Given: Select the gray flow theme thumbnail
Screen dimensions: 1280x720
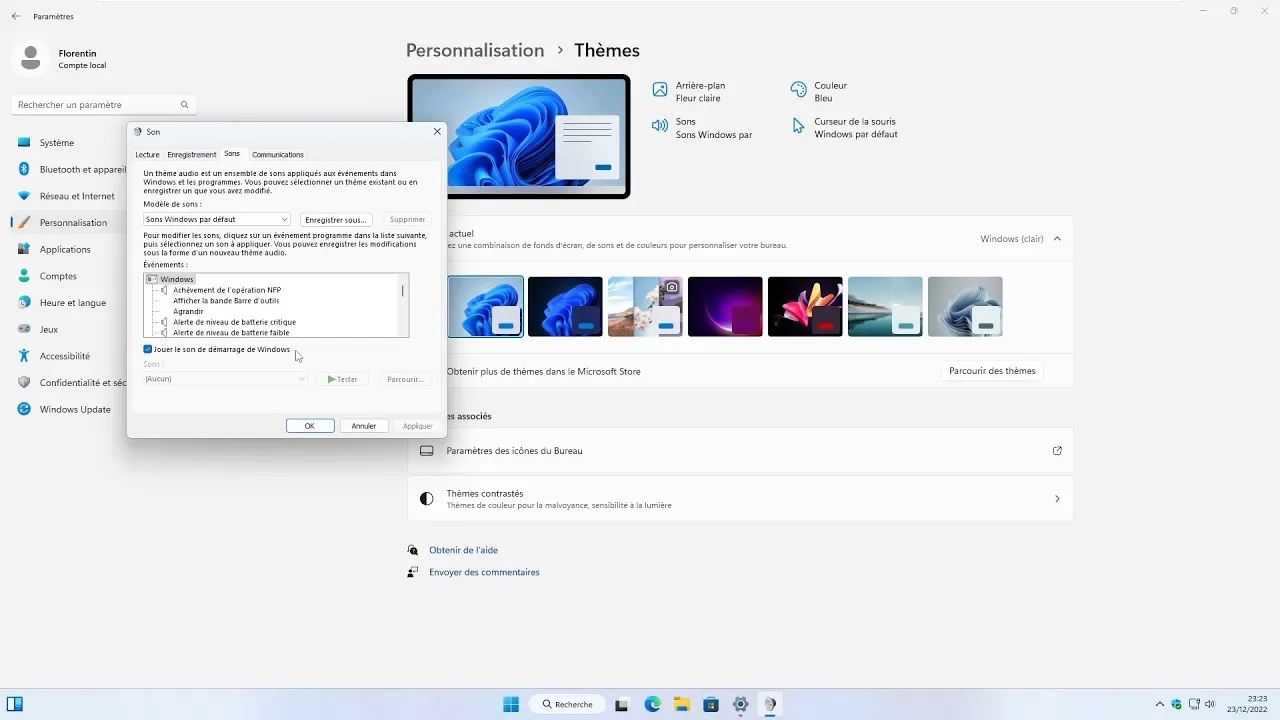Looking at the screenshot, I should tap(965, 306).
